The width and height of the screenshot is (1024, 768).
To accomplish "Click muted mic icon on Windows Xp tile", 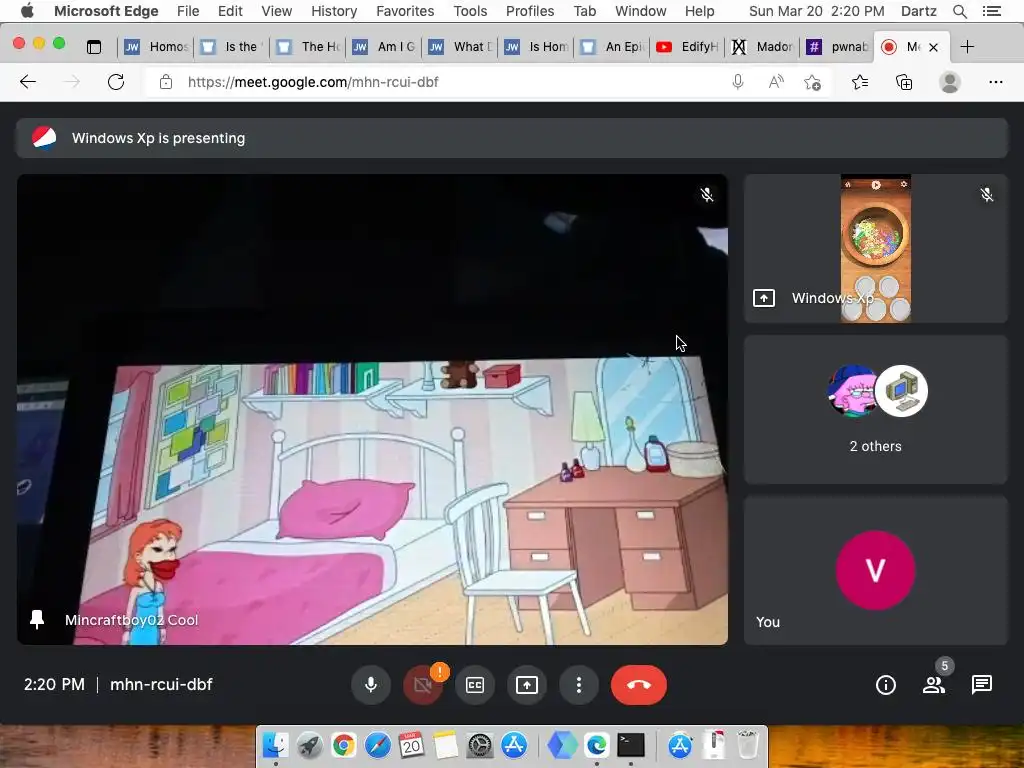I will pos(987,195).
